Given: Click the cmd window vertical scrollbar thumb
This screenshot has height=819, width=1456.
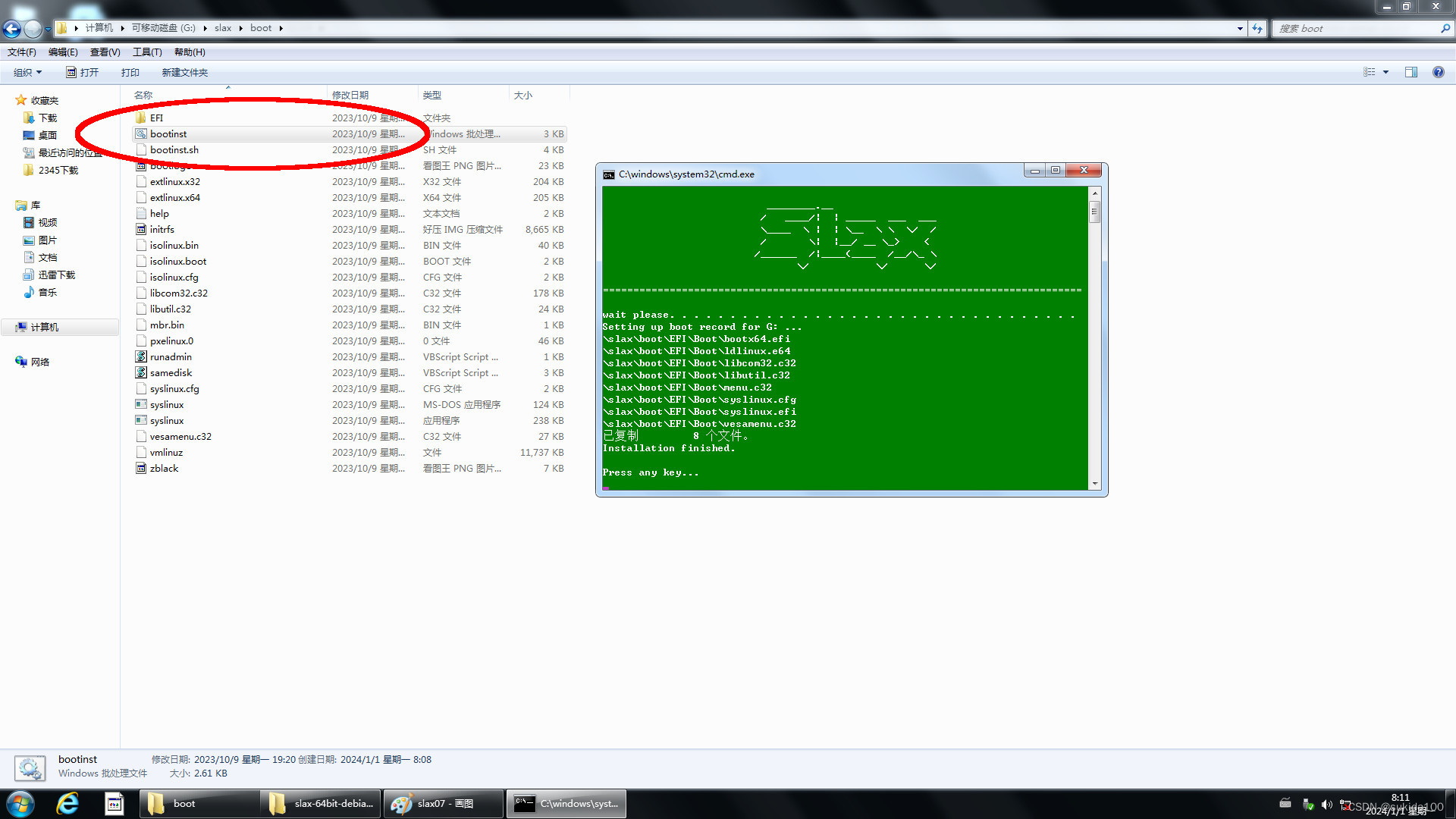Looking at the screenshot, I should coord(1094,213).
